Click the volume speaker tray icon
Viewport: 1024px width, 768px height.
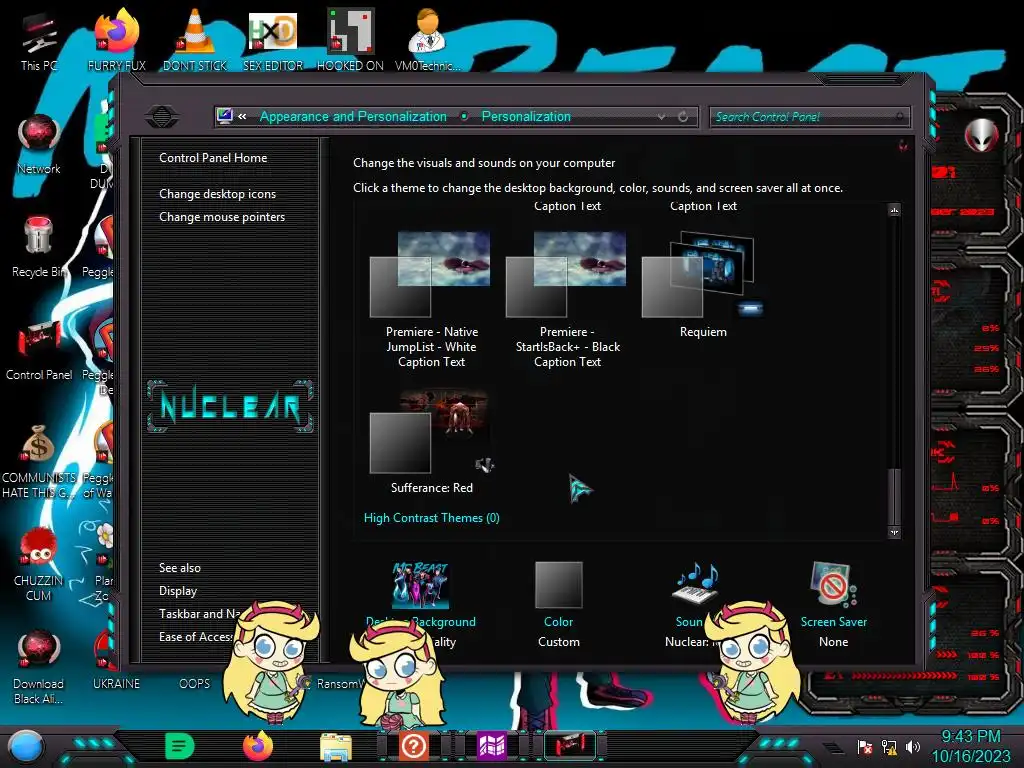tap(913, 746)
